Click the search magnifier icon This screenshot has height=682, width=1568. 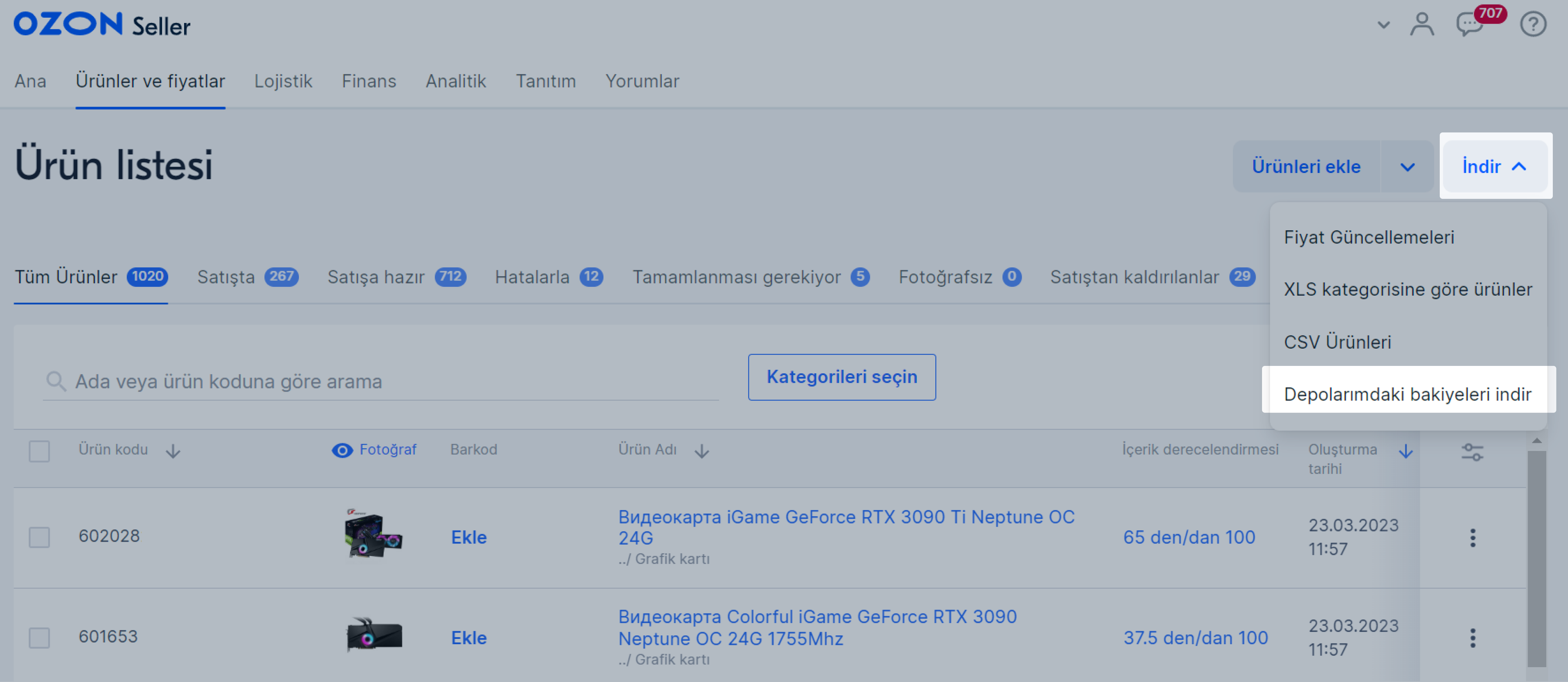click(x=55, y=381)
